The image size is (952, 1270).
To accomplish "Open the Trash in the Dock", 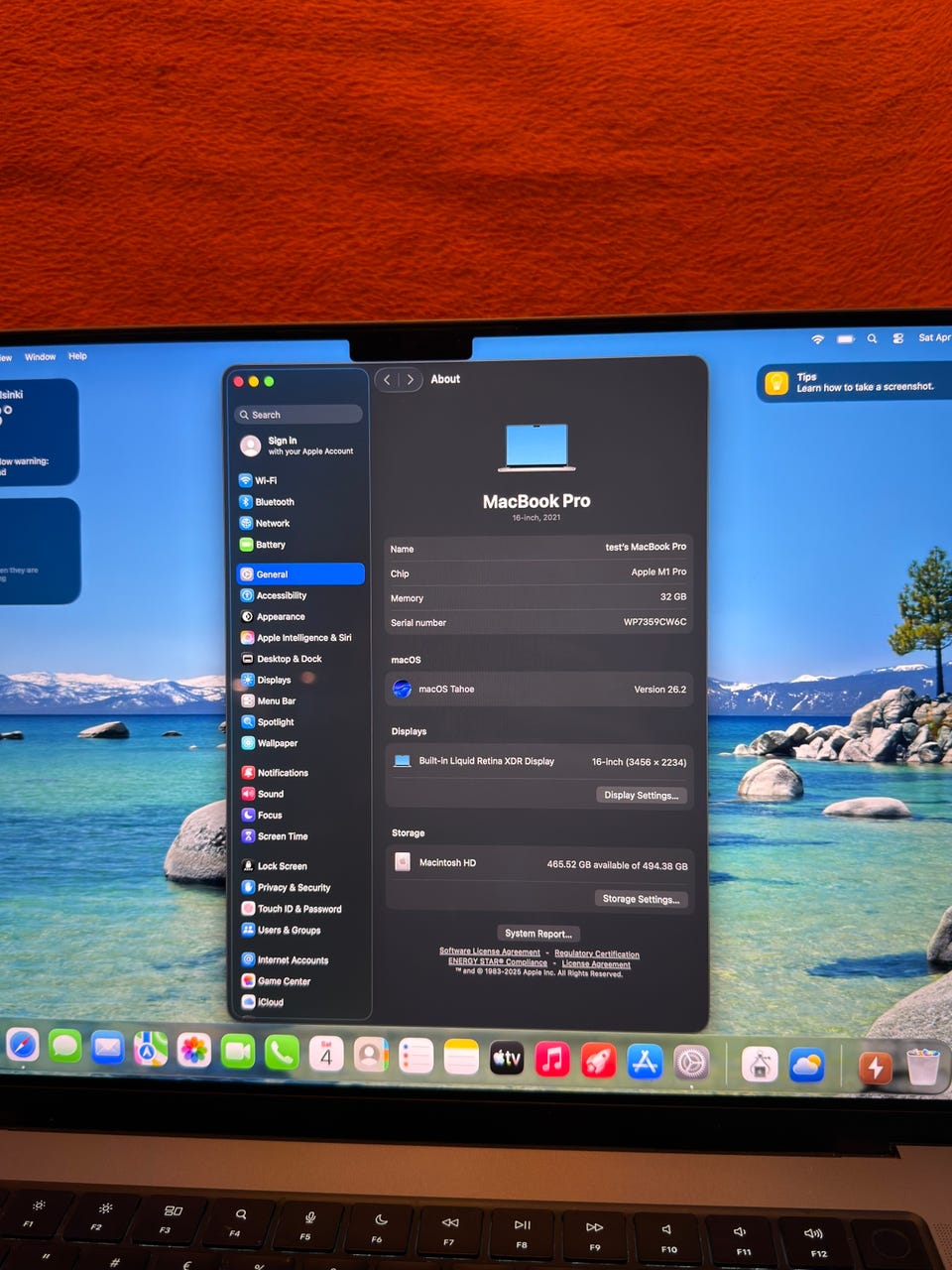I will click(x=923, y=1067).
